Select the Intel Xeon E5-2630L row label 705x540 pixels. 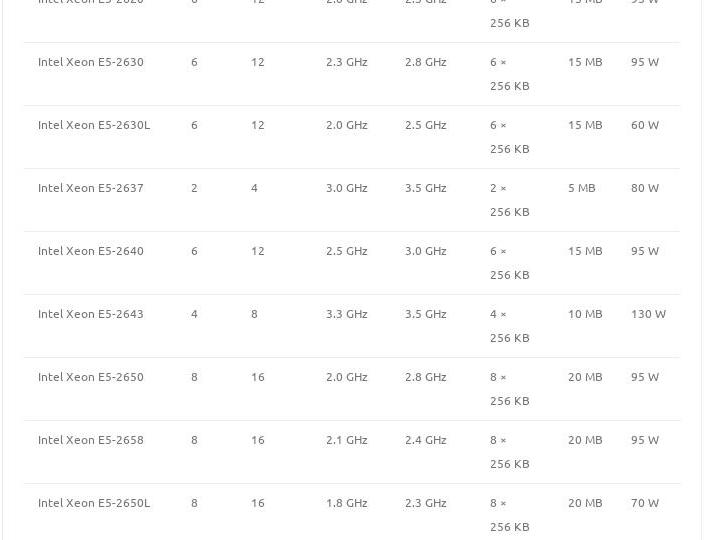(94, 125)
